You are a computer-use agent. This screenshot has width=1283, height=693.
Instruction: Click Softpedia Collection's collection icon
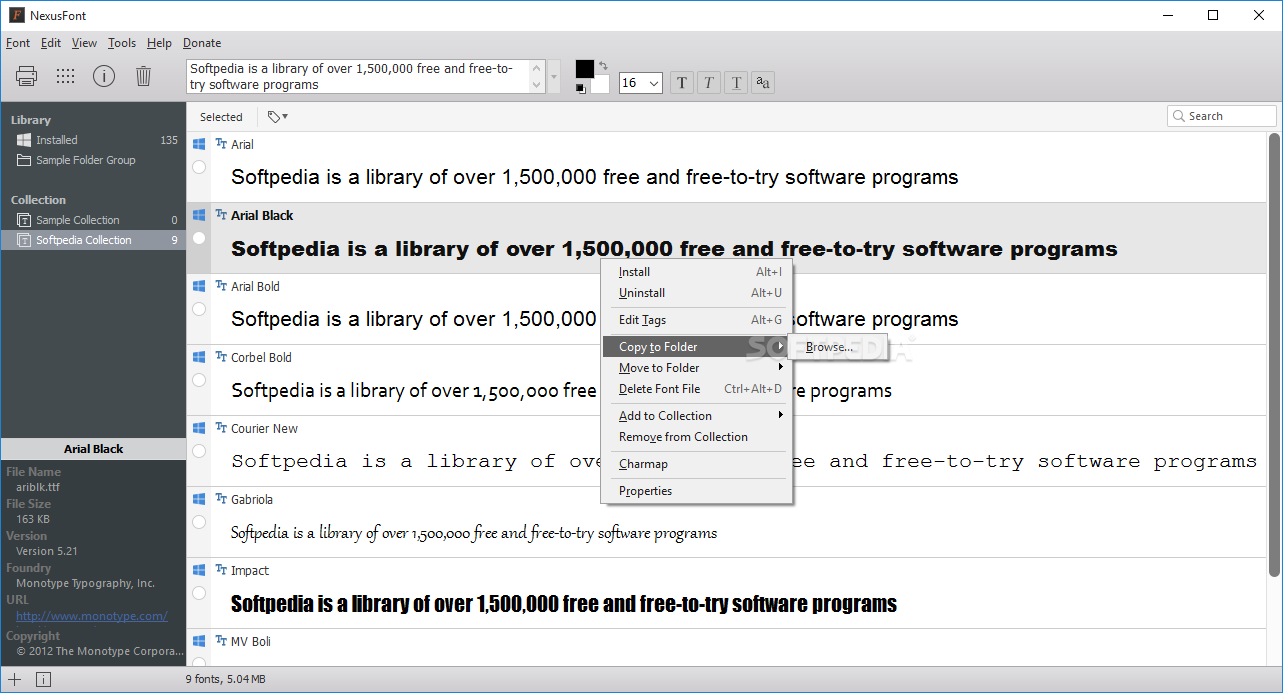24,240
